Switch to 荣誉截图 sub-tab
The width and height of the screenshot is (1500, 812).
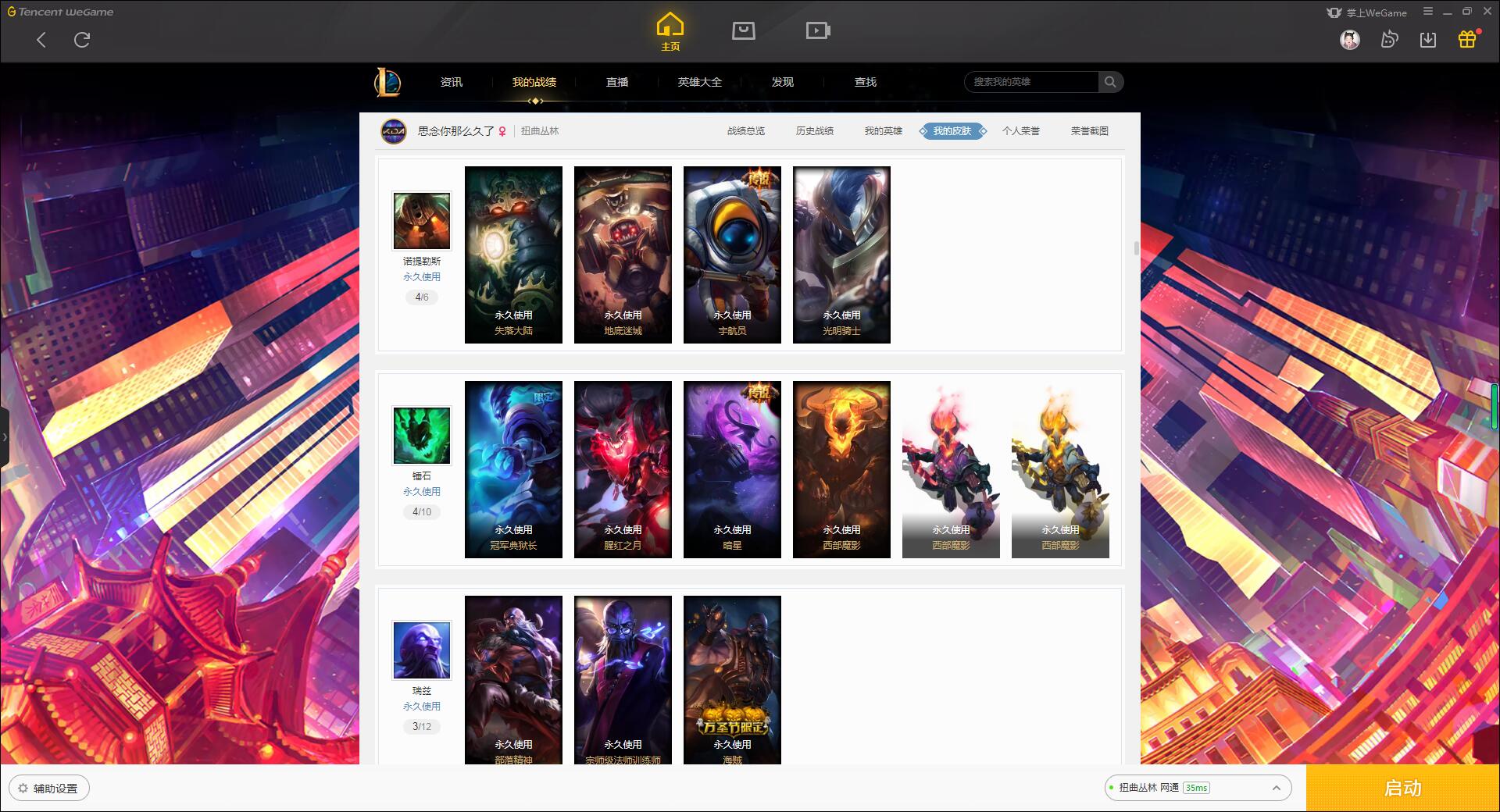coord(1090,131)
